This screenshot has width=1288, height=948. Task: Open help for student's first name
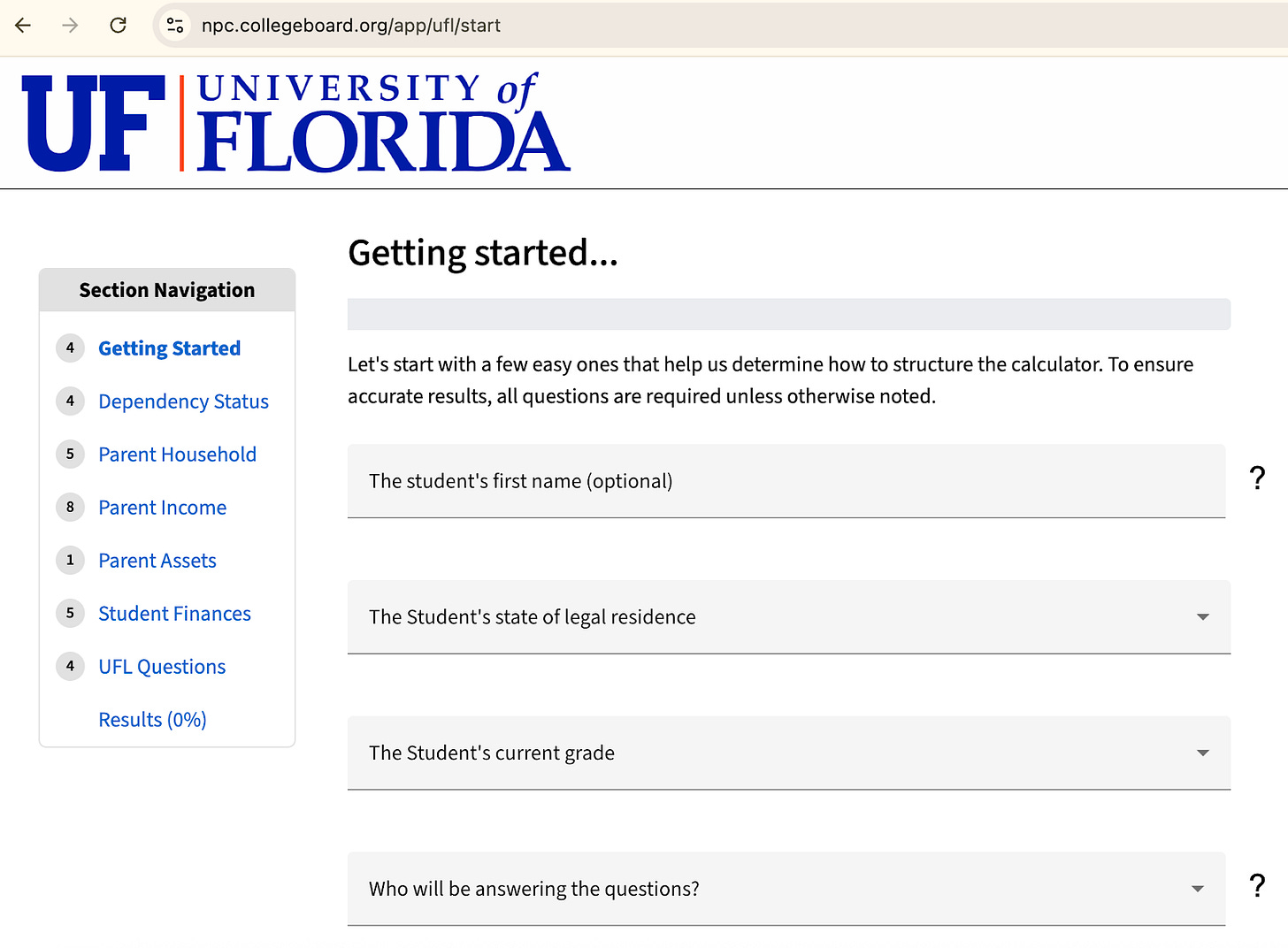pos(1257,478)
